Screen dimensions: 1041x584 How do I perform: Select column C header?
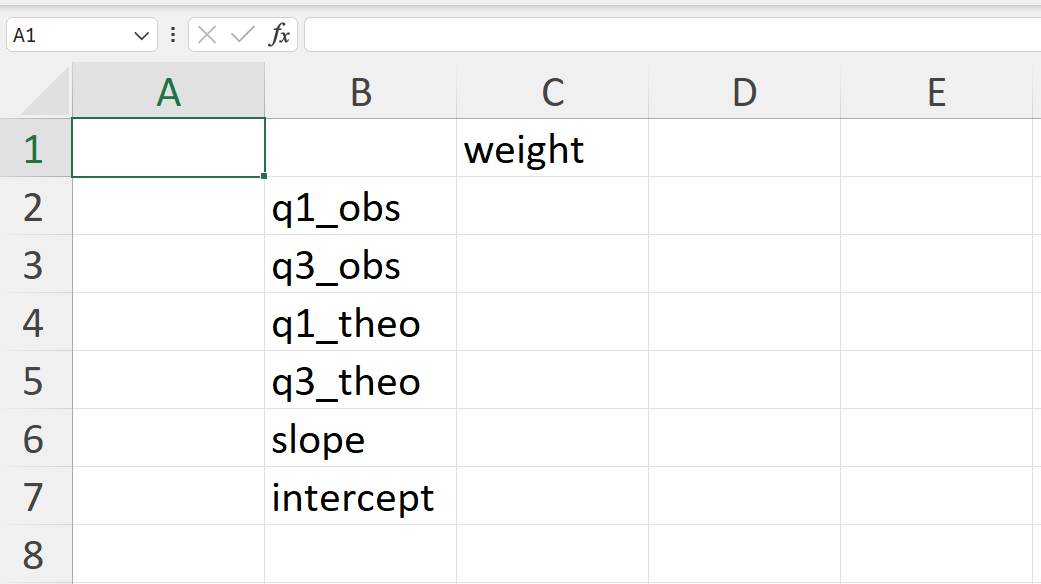(x=552, y=92)
